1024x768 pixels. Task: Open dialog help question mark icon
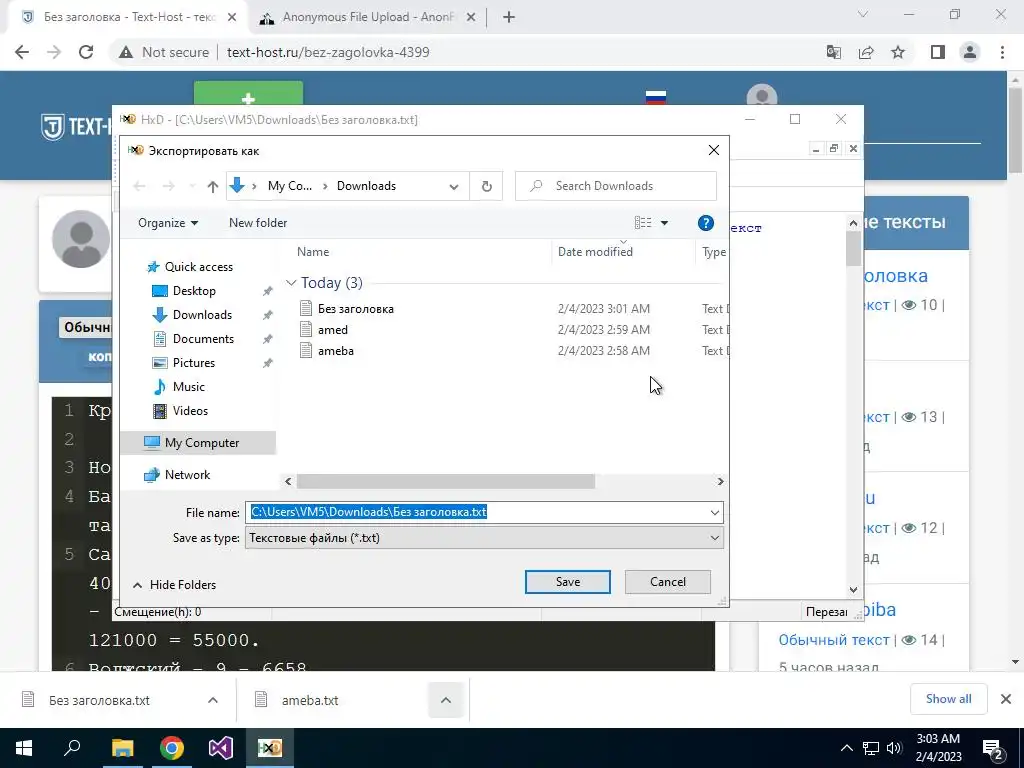pos(705,223)
